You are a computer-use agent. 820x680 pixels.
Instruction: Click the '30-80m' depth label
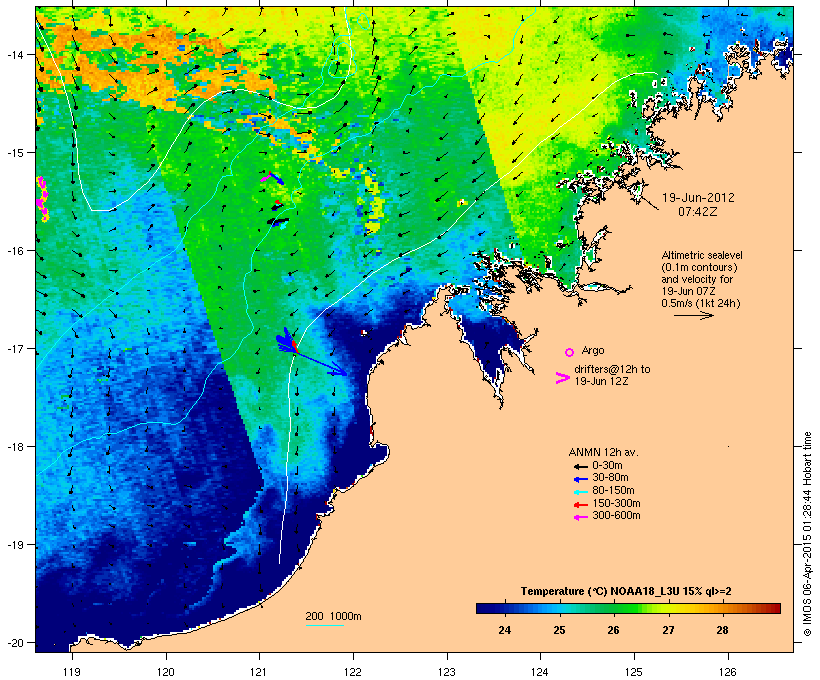click(610, 478)
